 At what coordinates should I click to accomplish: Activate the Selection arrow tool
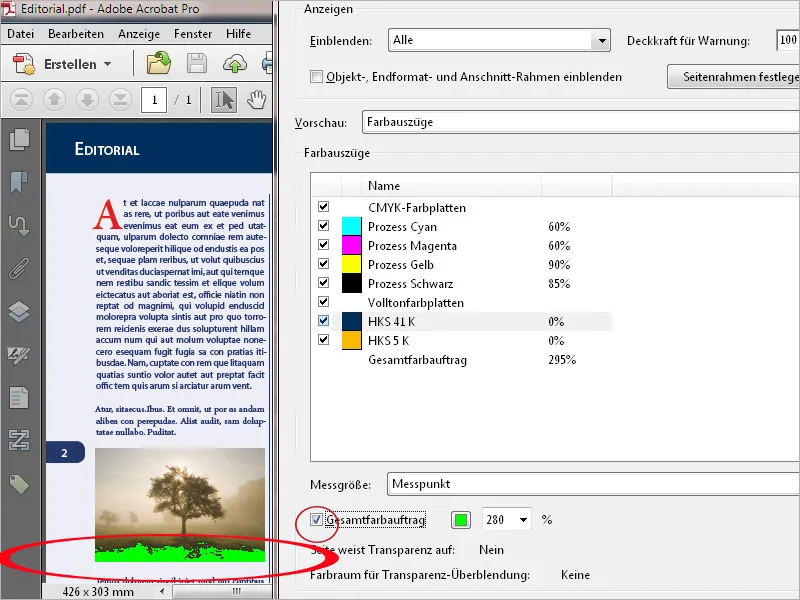223,99
